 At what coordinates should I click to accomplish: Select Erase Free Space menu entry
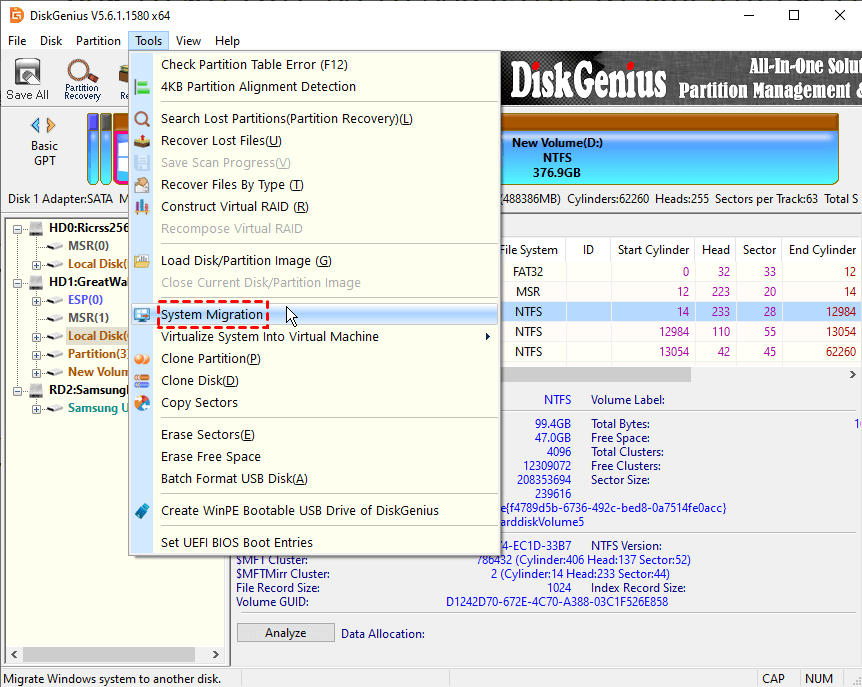314,457
